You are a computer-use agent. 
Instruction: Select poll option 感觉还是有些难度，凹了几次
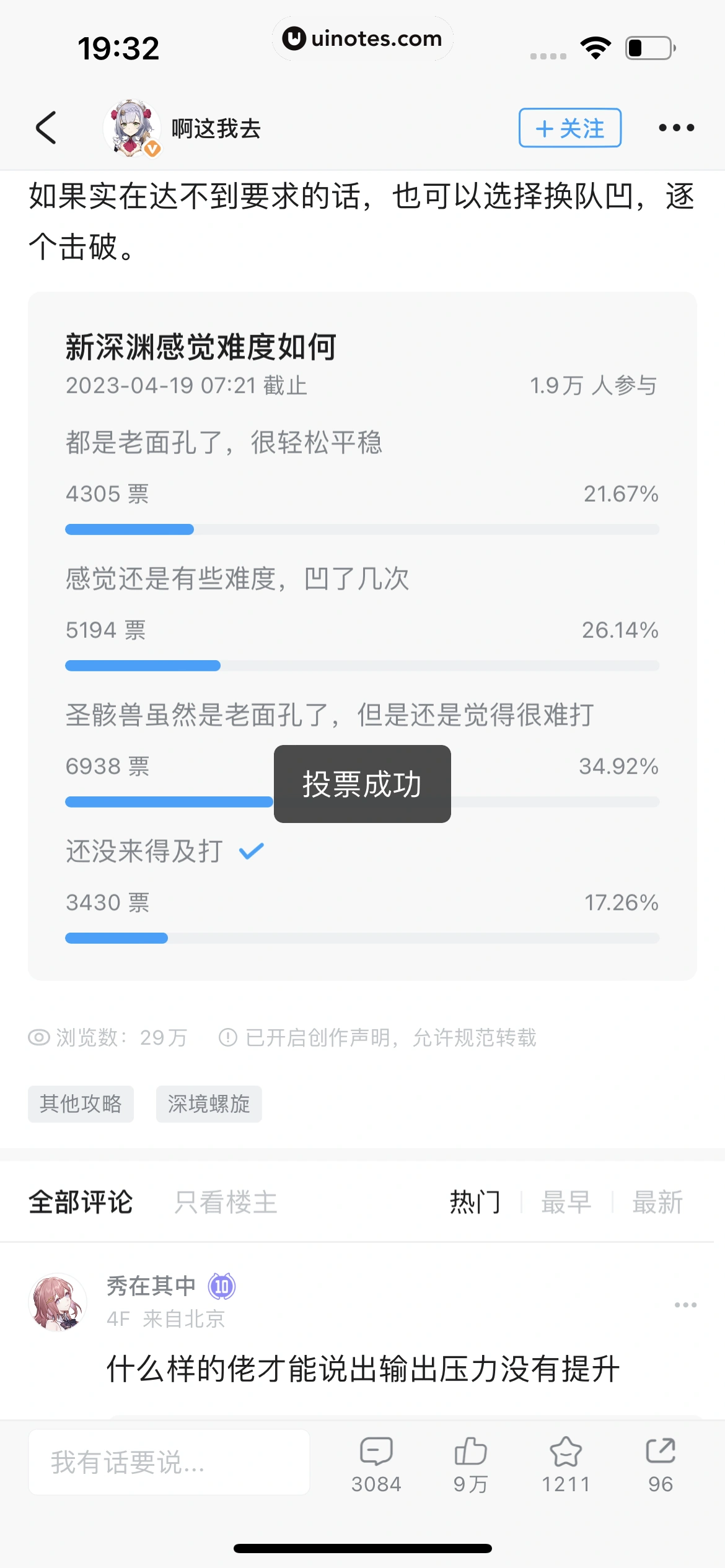pos(237,579)
